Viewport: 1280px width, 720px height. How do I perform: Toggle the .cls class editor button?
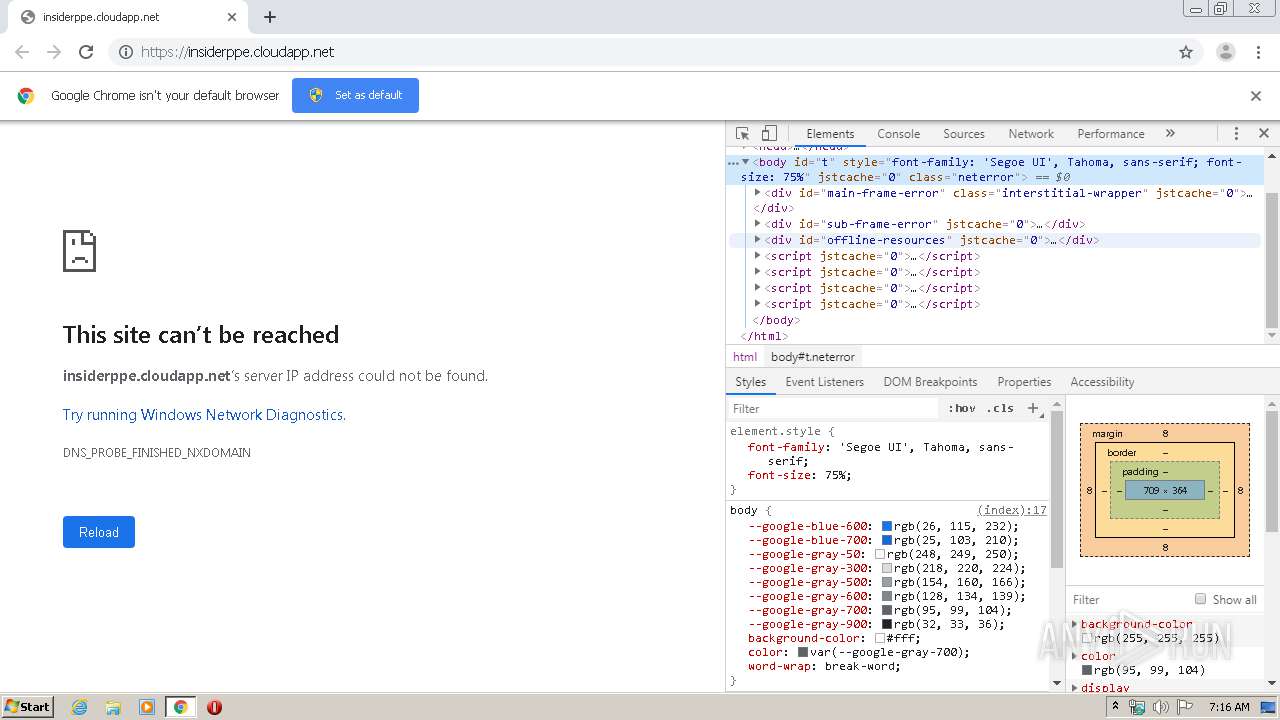click(x=1000, y=408)
